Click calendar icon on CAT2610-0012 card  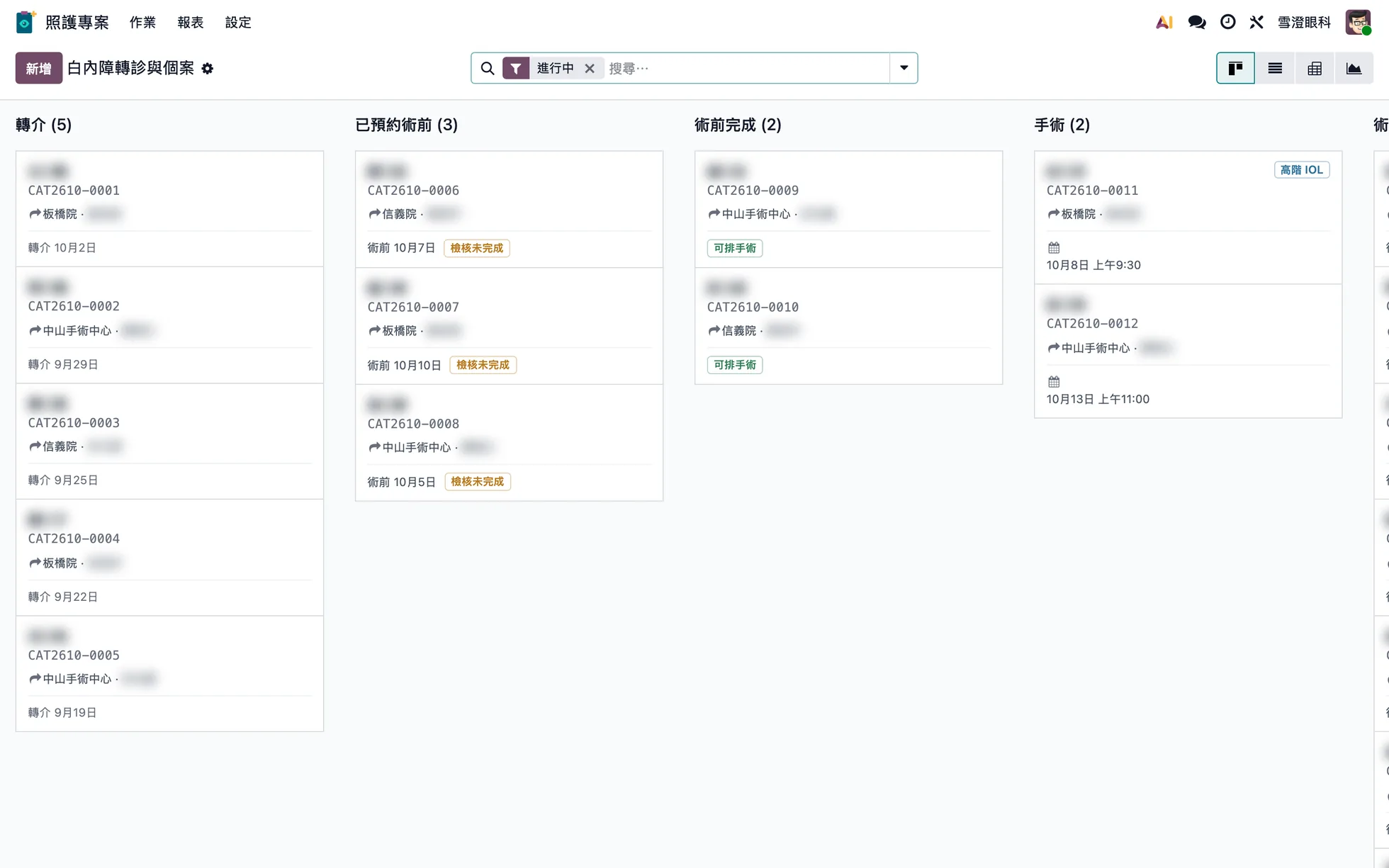[x=1054, y=381]
